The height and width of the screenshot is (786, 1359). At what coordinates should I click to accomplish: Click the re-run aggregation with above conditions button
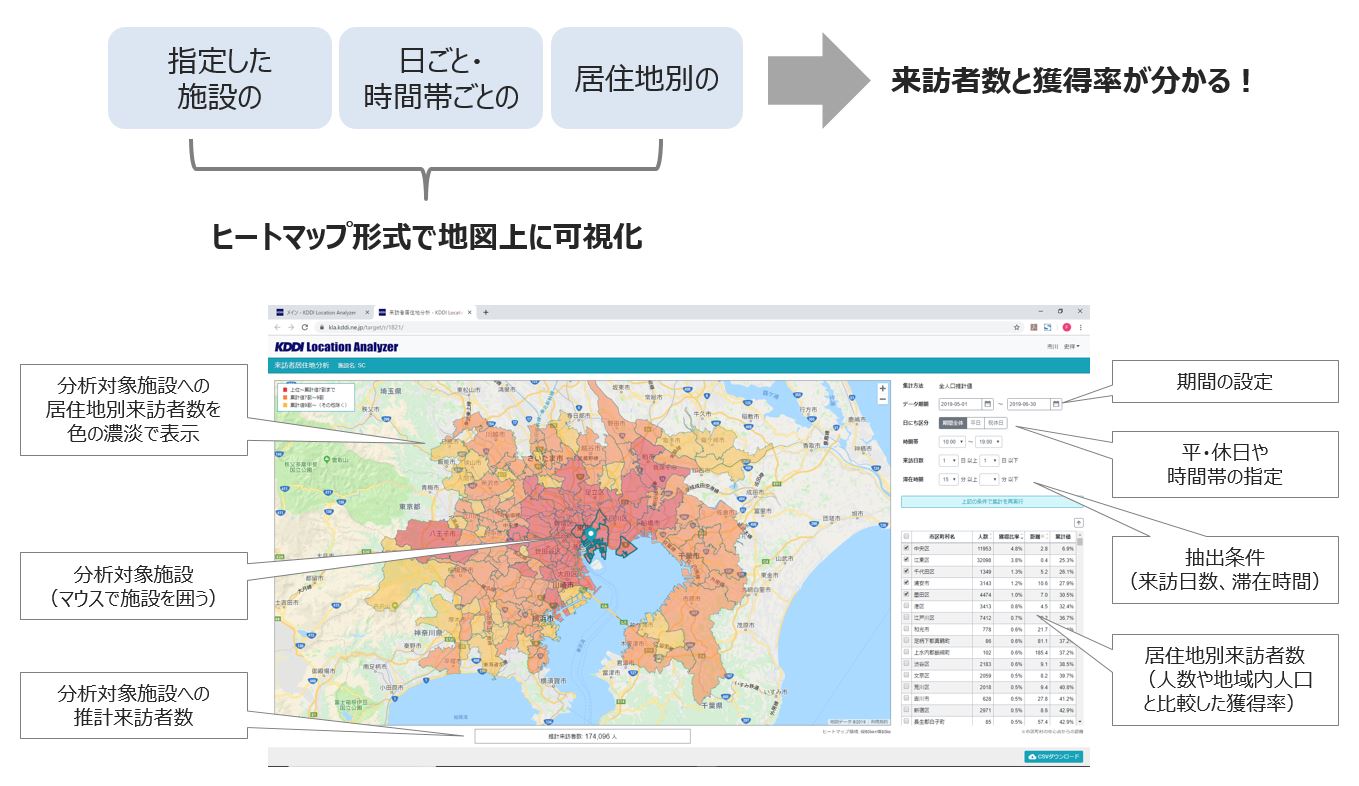point(993,501)
